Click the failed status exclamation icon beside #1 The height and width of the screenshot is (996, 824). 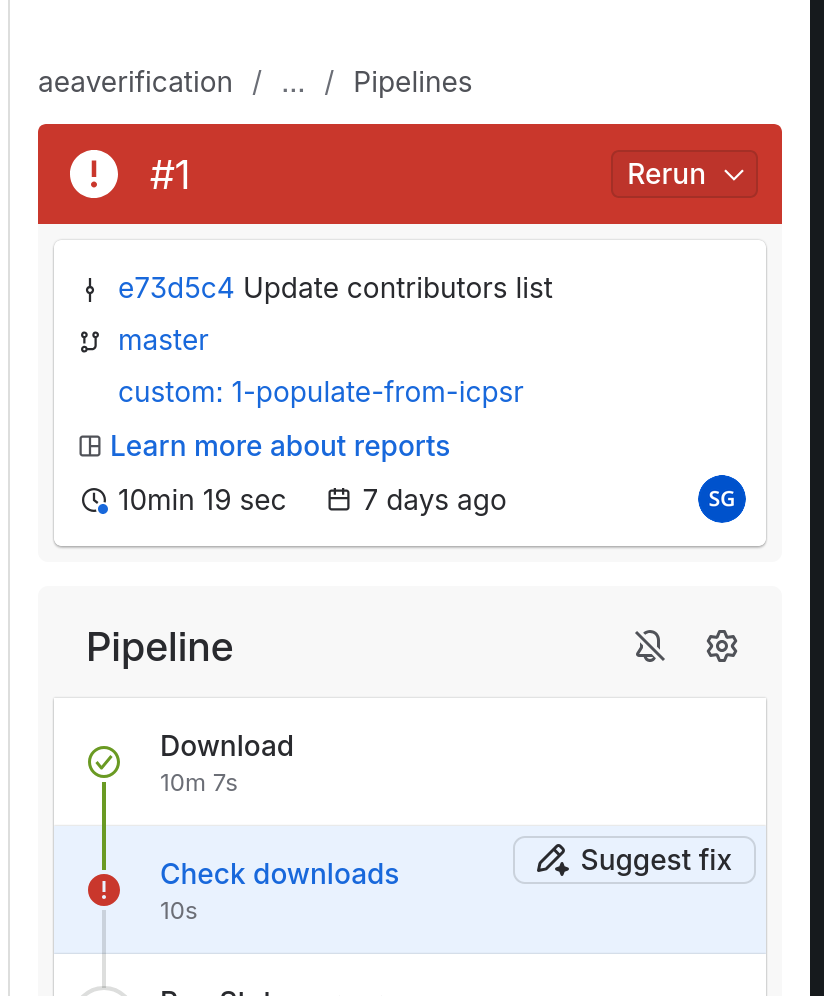coord(94,174)
